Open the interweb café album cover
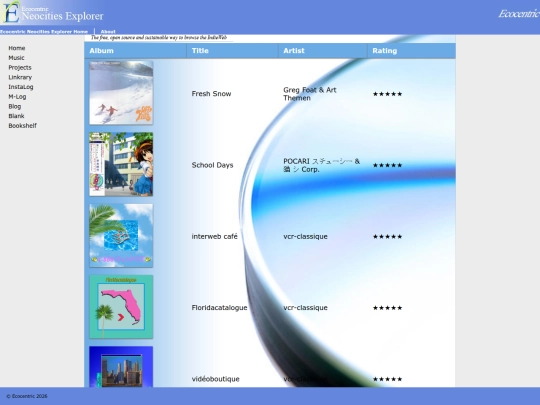The width and height of the screenshot is (540, 405). coord(121,236)
